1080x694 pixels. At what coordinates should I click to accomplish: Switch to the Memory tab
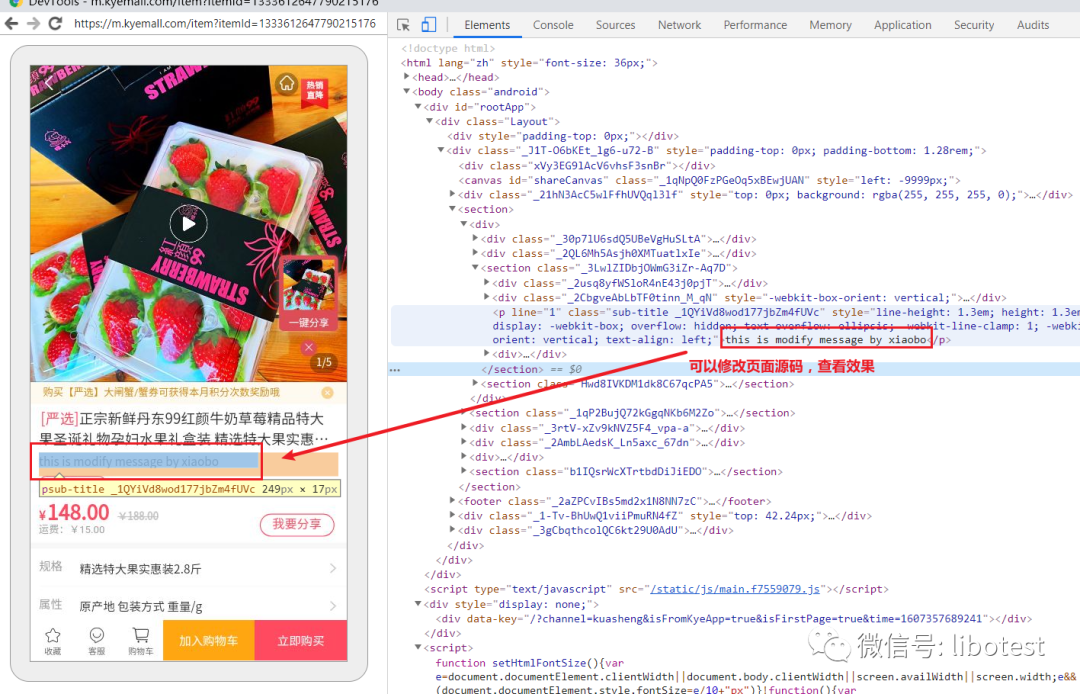[x=830, y=25]
